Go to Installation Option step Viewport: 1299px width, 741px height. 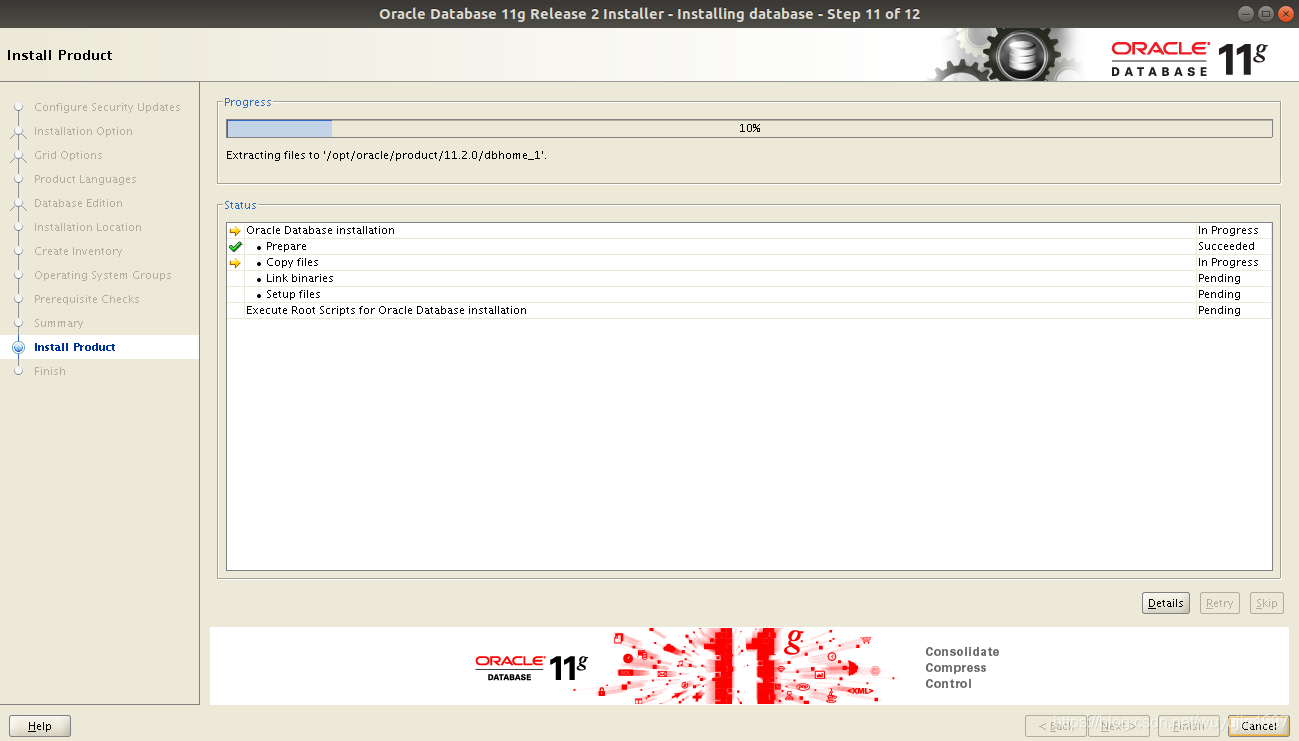tap(83, 131)
